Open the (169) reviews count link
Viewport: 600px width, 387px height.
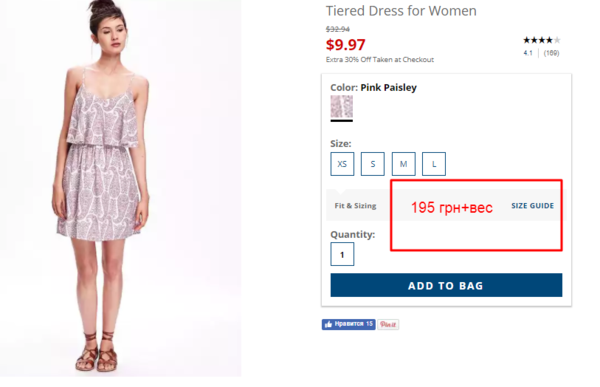pyautogui.click(x=551, y=53)
